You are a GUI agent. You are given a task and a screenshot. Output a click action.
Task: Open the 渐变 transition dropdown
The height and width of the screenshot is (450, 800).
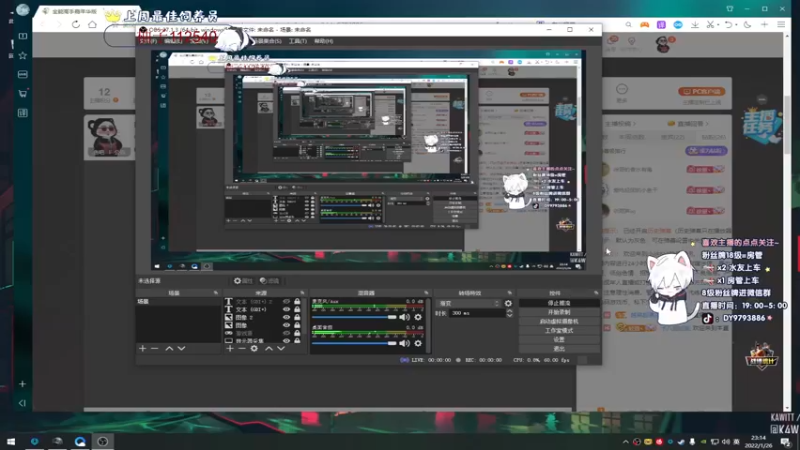click(x=468, y=304)
